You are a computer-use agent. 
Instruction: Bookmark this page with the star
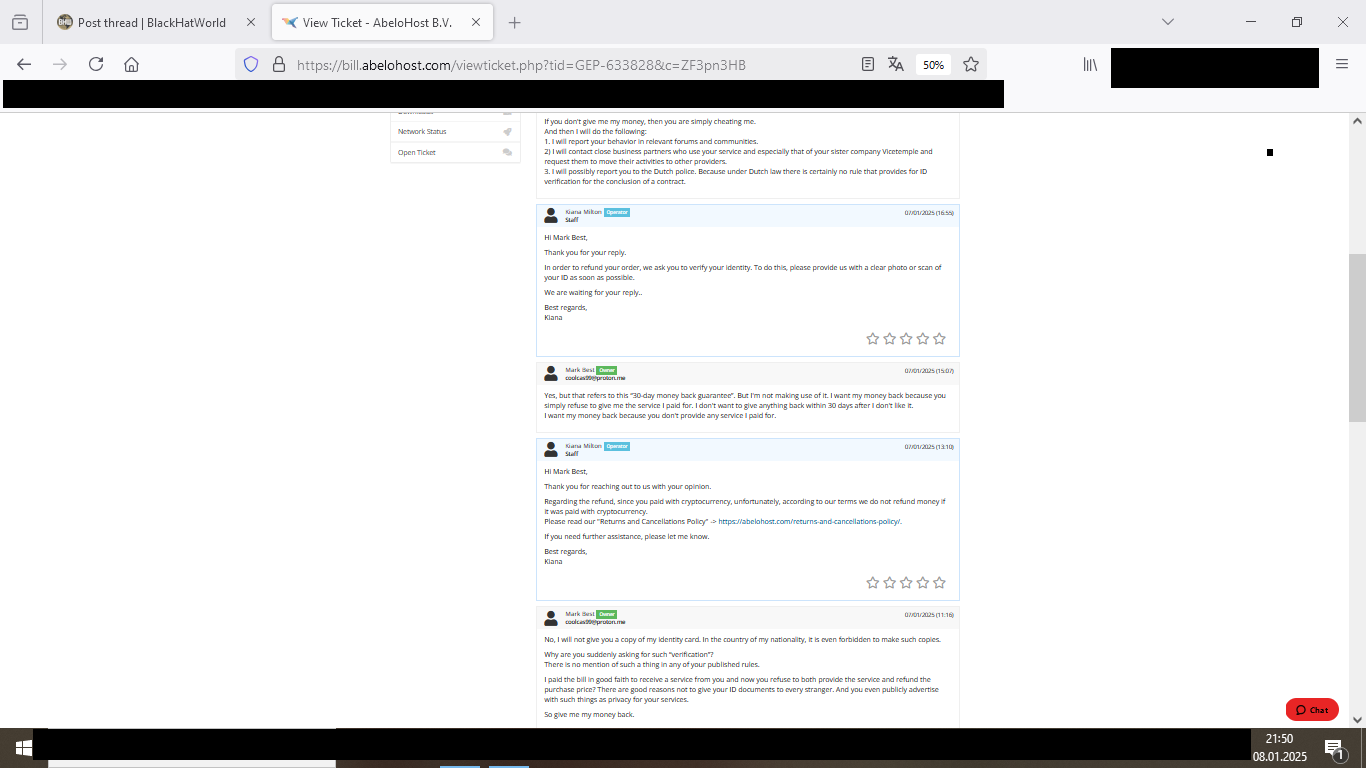click(970, 64)
